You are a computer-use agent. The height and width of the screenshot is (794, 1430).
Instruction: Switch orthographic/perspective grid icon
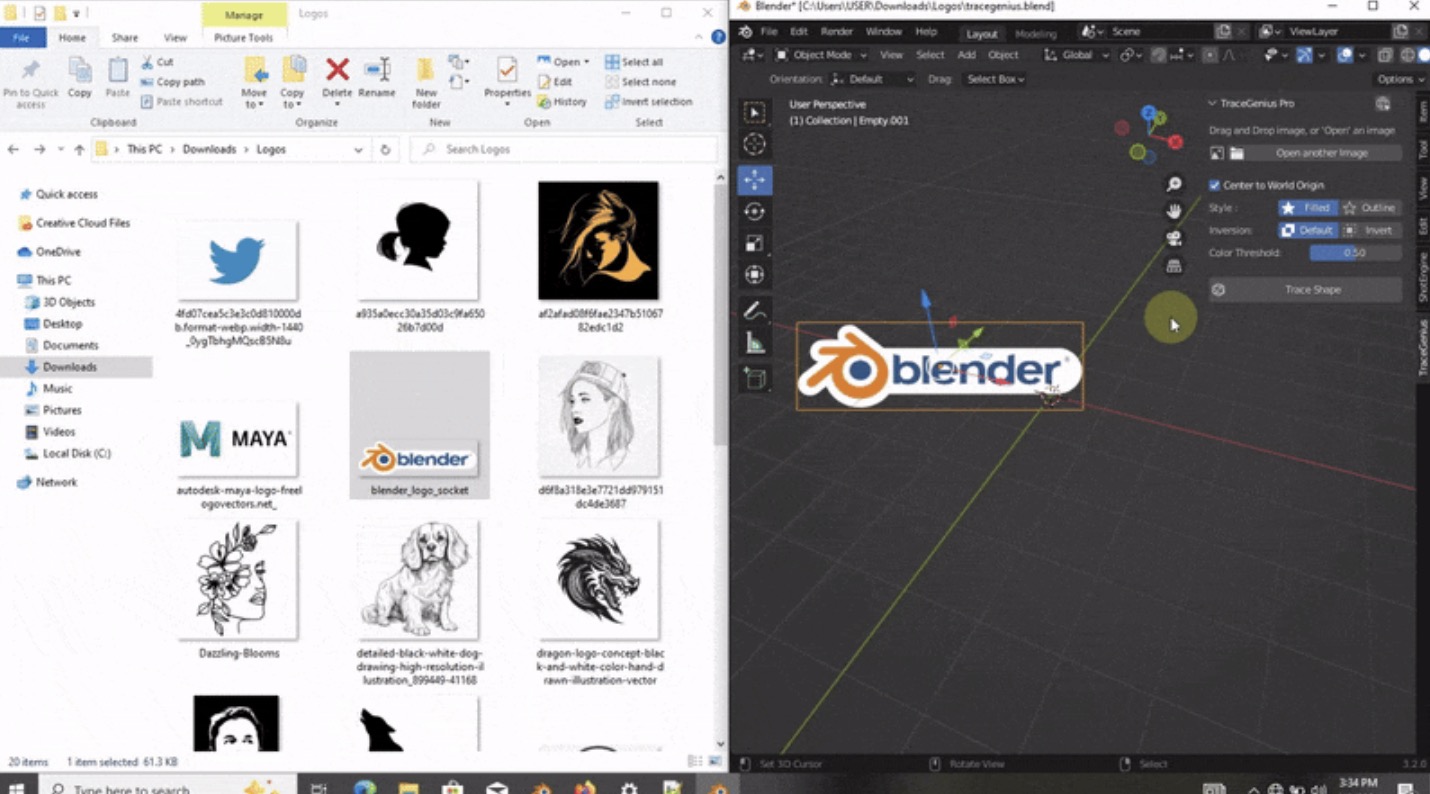(x=1174, y=265)
